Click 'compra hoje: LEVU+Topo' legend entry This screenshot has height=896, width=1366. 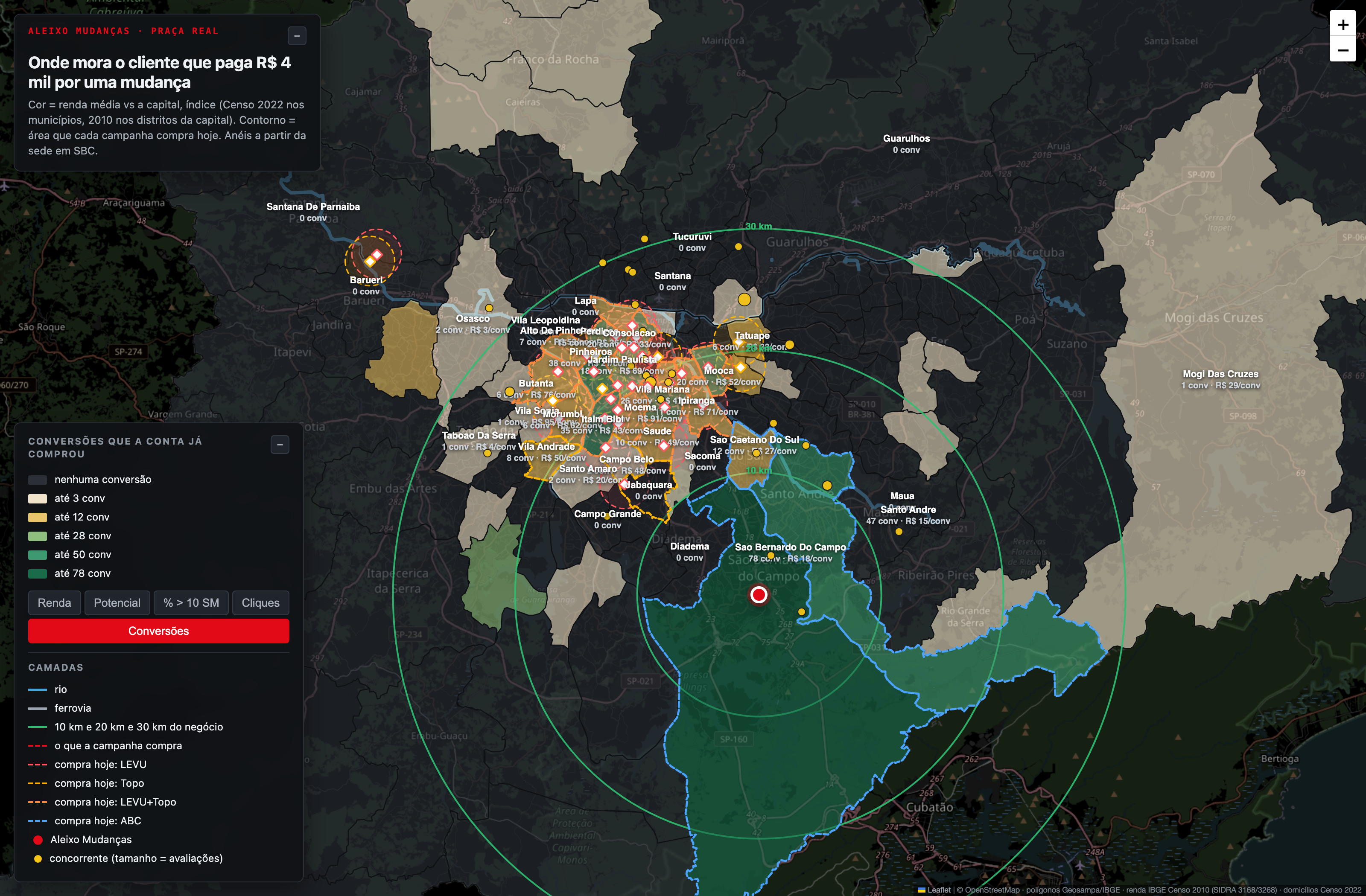click(102, 802)
